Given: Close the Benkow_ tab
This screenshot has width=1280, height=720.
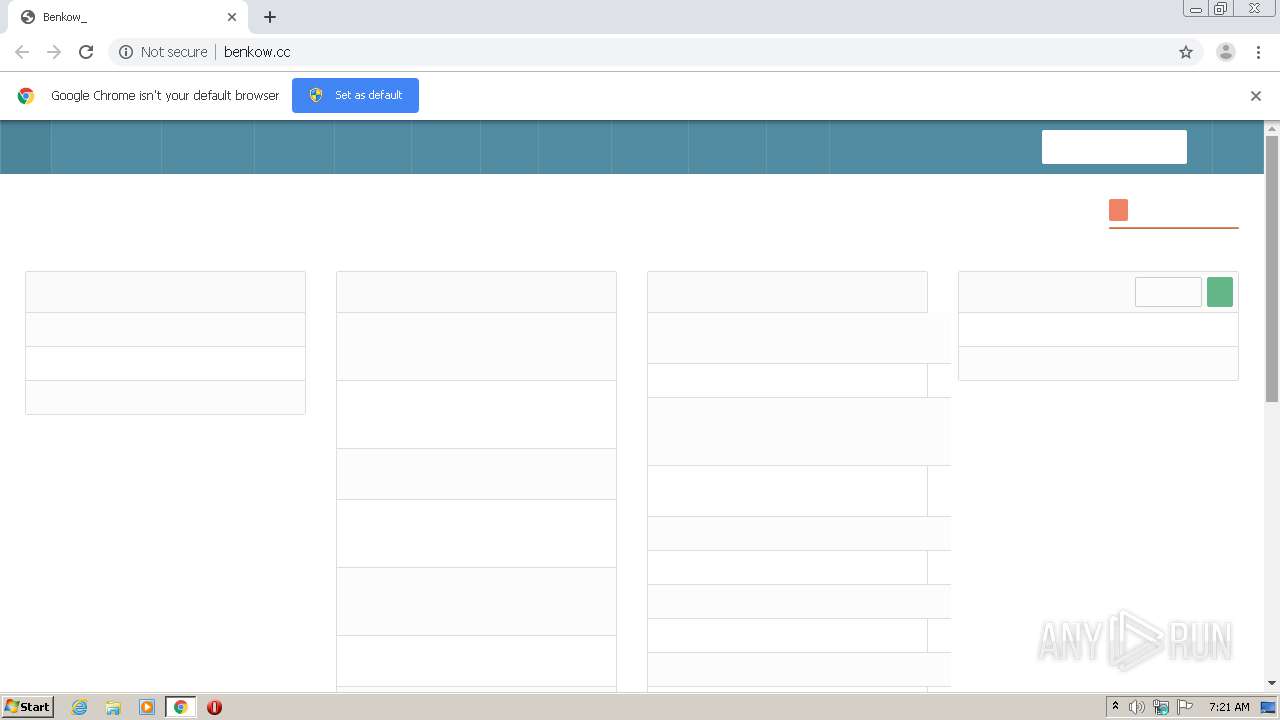Looking at the screenshot, I should click(x=232, y=17).
